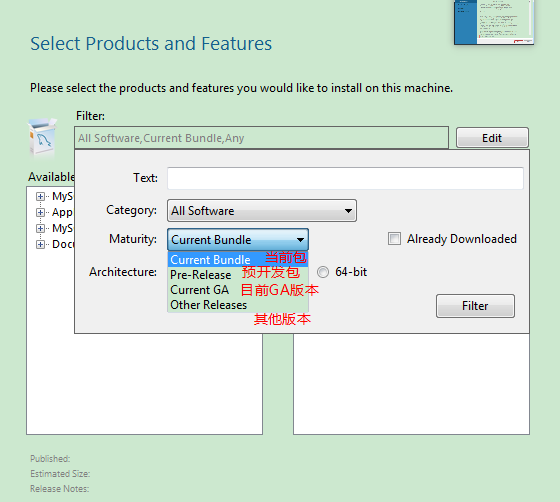Viewport: 560px width, 502px height.
Task: Click the read-only Filter summary field
Action: pos(261,138)
